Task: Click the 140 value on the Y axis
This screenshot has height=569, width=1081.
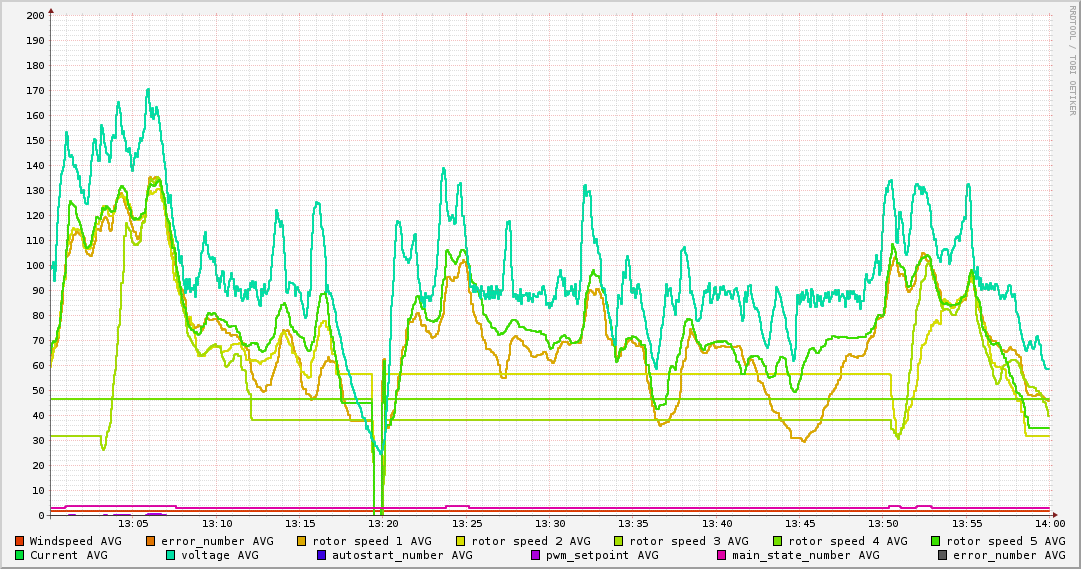Action: [x=35, y=166]
